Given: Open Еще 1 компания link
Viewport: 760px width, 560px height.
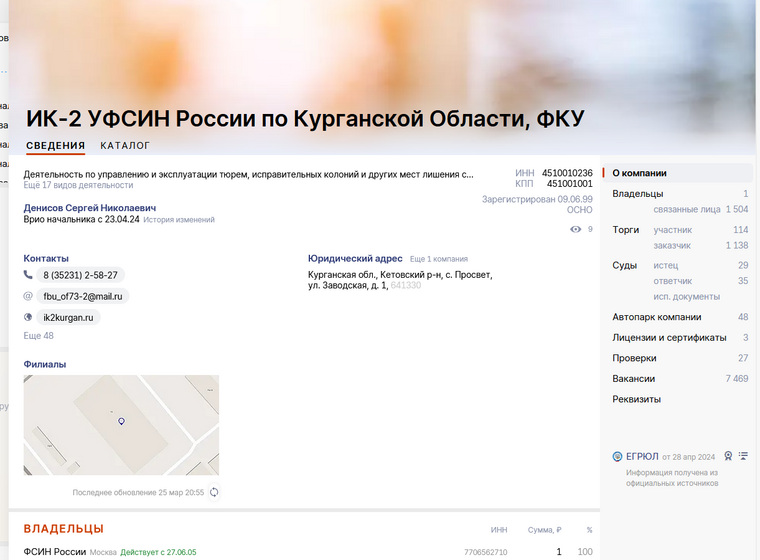Looking at the screenshot, I should (x=439, y=259).
